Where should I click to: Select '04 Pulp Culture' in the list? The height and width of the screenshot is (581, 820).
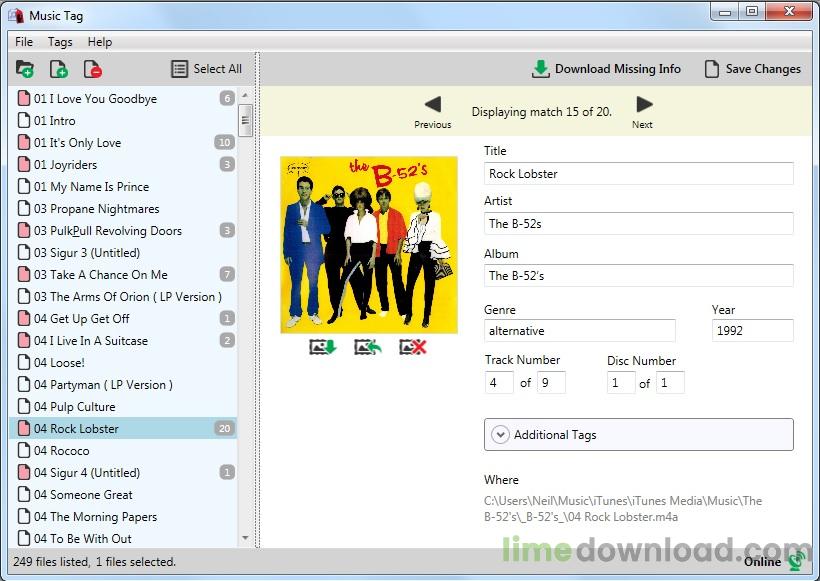(x=123, y=406)
